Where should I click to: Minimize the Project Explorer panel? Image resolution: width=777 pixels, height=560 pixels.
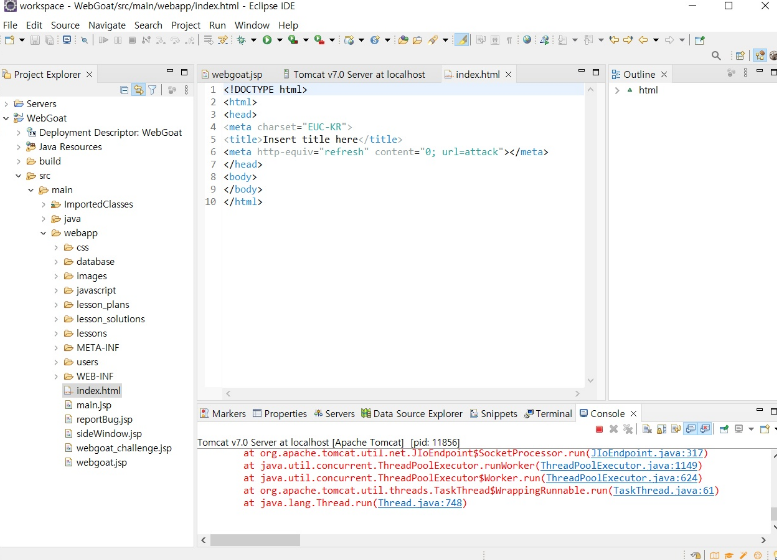pos(170,72)
